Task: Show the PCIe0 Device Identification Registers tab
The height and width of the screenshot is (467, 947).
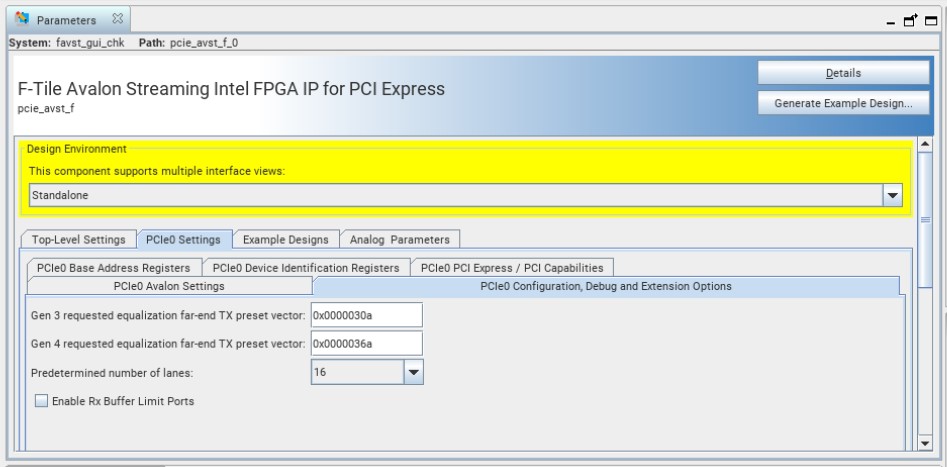Action: coord(306,267)
